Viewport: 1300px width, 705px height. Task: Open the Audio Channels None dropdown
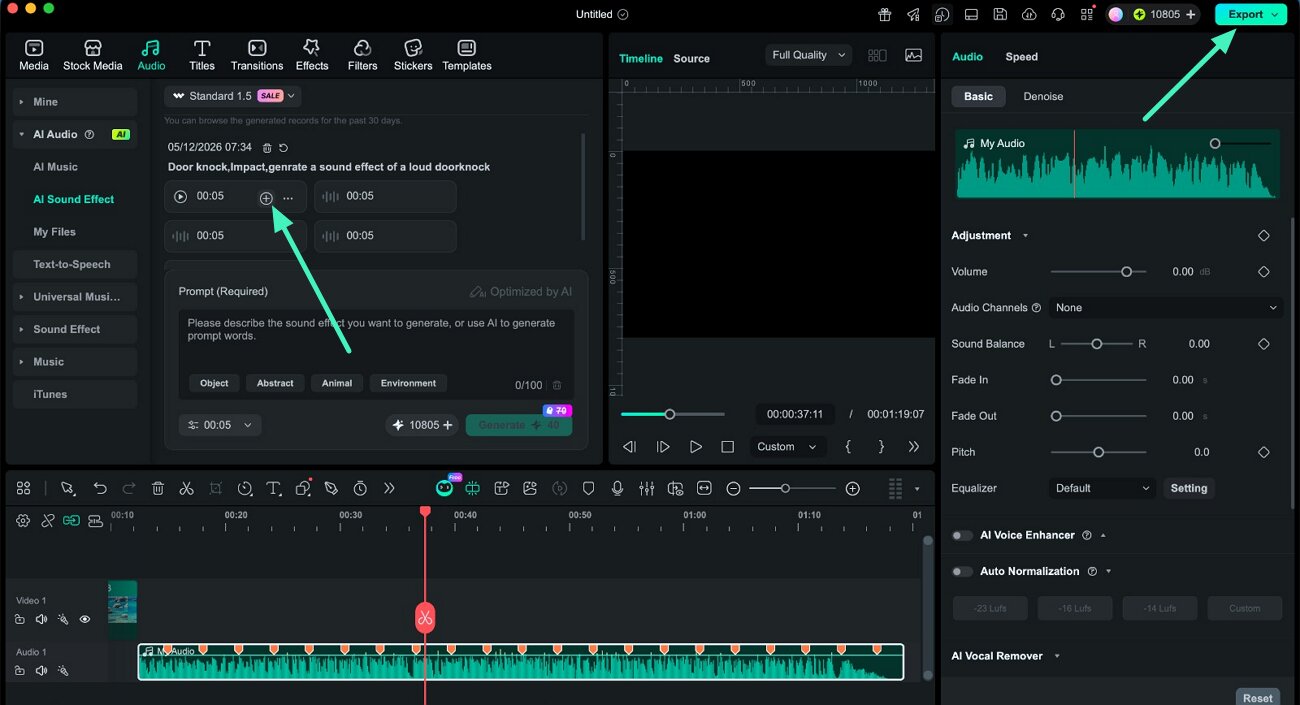coord(1166,308)
